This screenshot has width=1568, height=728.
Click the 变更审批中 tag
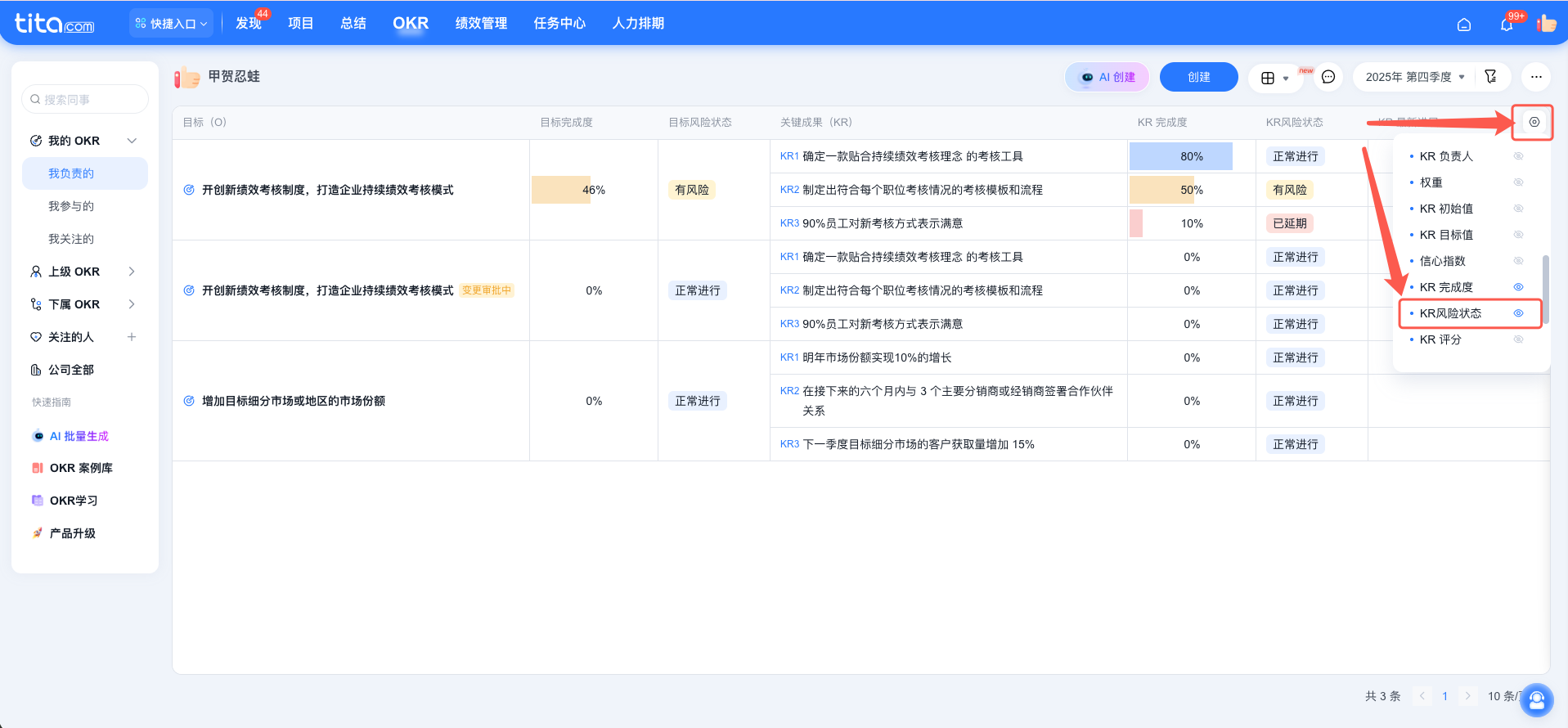pos(487,290)
